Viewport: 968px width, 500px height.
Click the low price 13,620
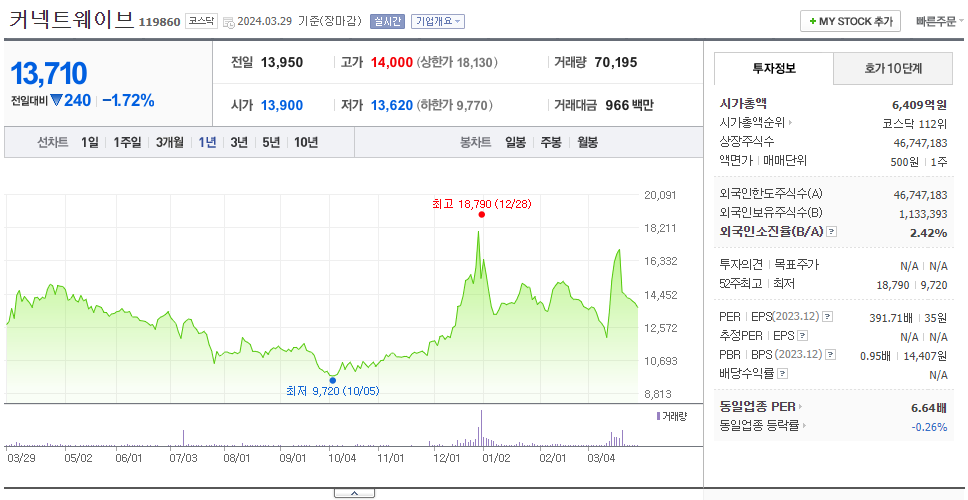point(392,106)
